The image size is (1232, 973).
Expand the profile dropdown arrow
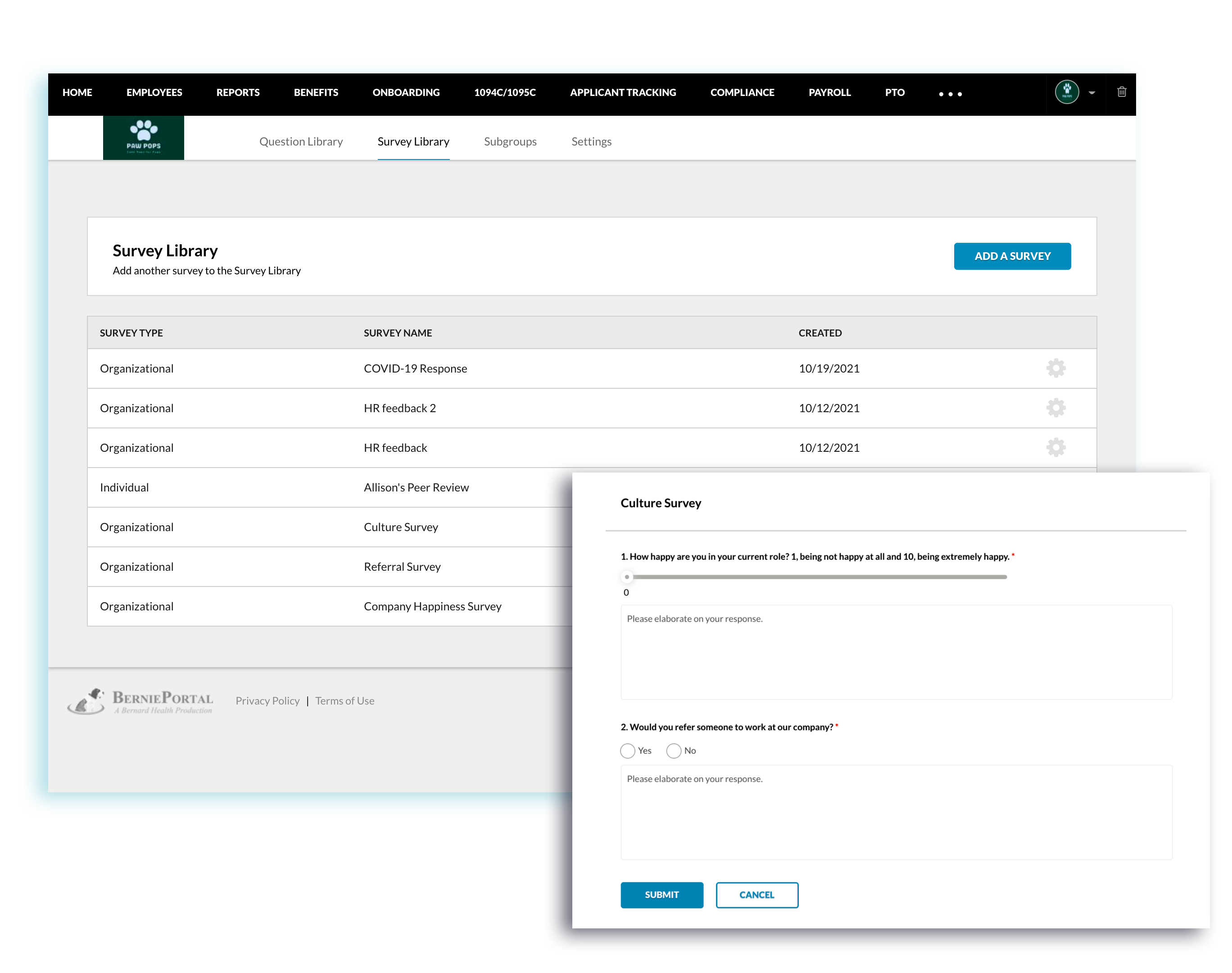click(x=1092, y=93)
